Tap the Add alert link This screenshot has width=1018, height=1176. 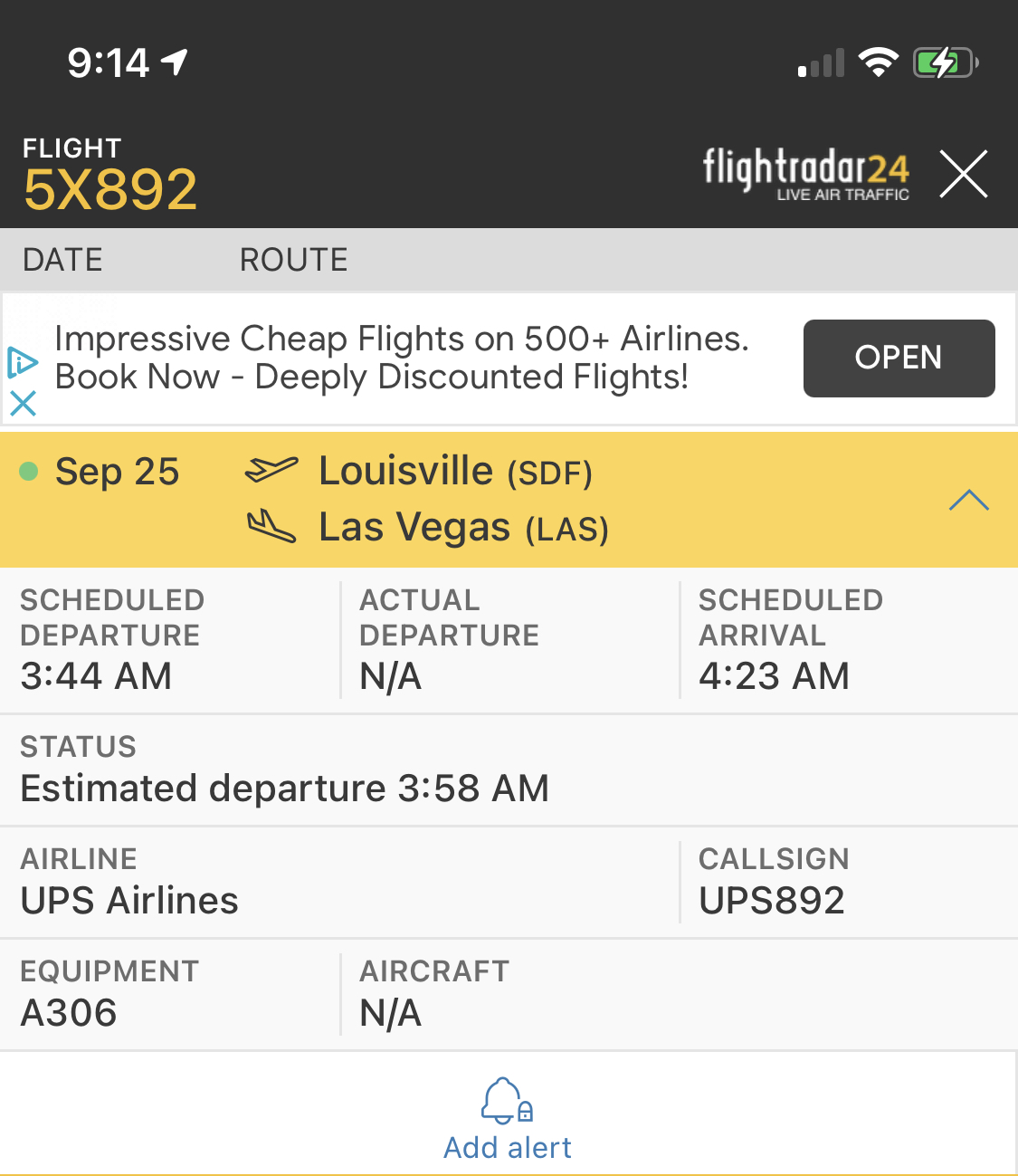507,1148
